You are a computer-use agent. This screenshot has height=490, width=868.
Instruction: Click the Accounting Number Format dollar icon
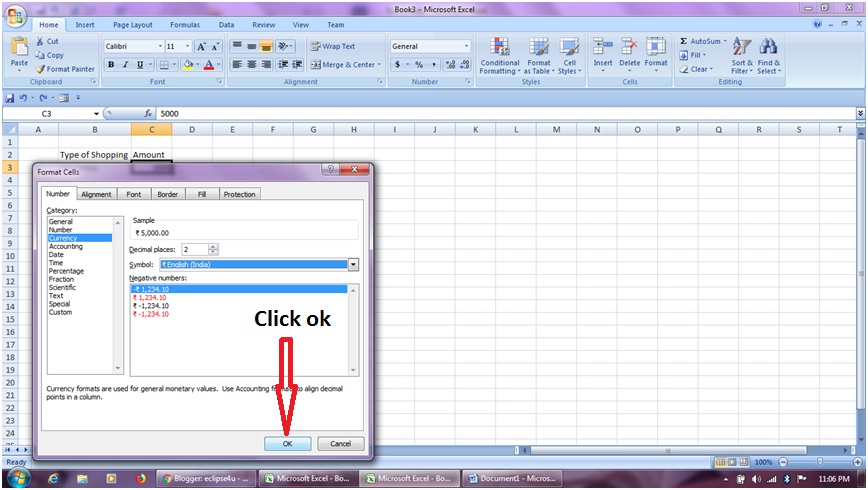tap(397, 65)
